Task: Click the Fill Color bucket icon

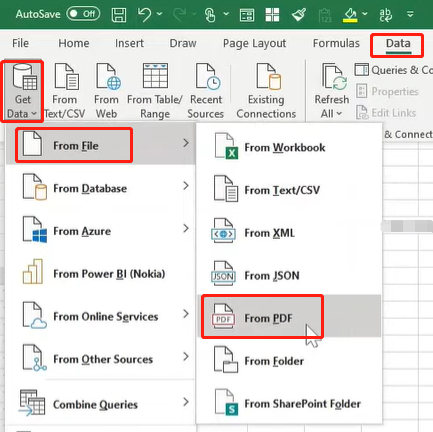Action: tap(350, 15)
